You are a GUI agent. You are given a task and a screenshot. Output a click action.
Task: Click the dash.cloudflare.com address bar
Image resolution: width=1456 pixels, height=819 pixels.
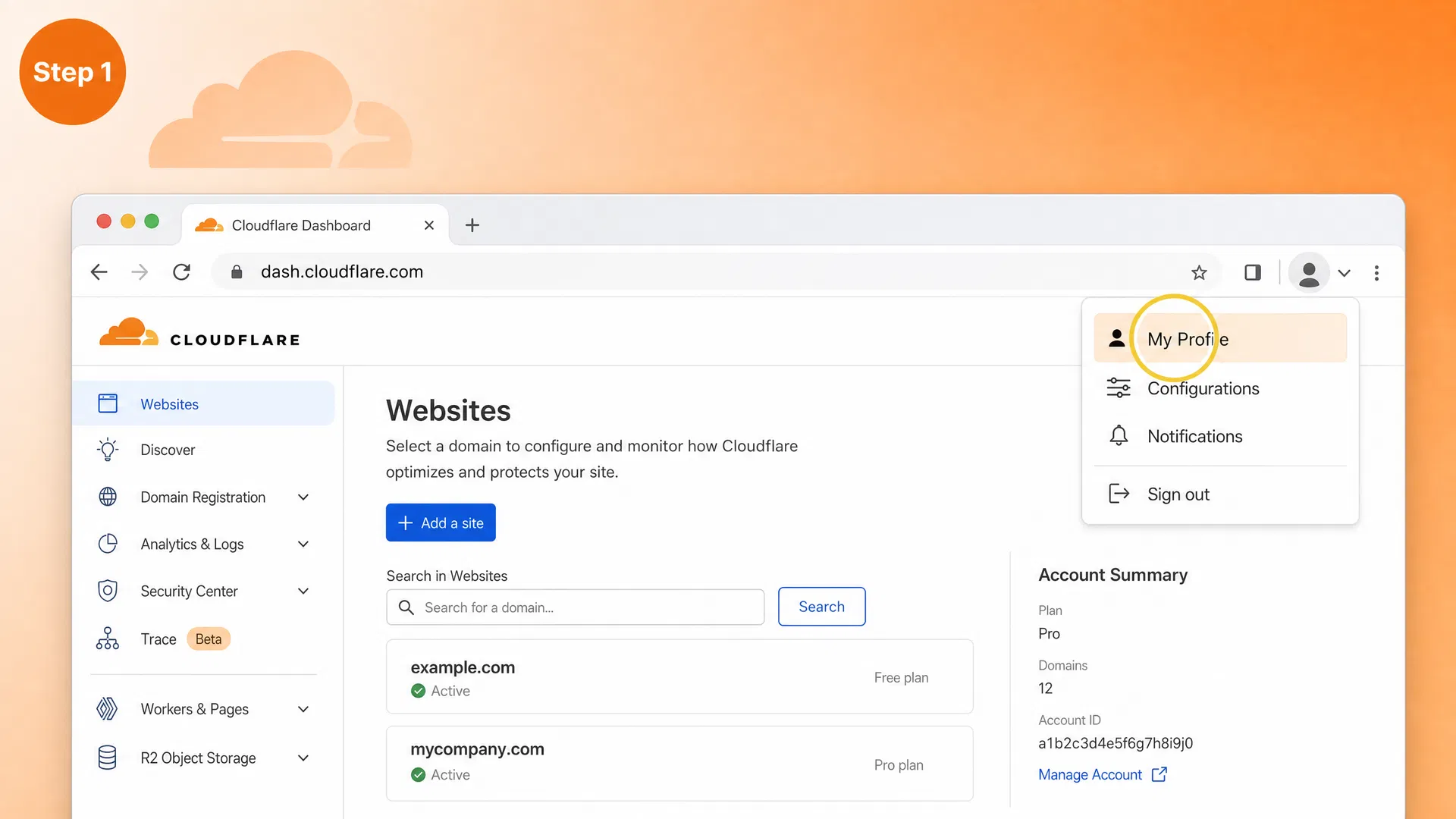click(717, 272)
